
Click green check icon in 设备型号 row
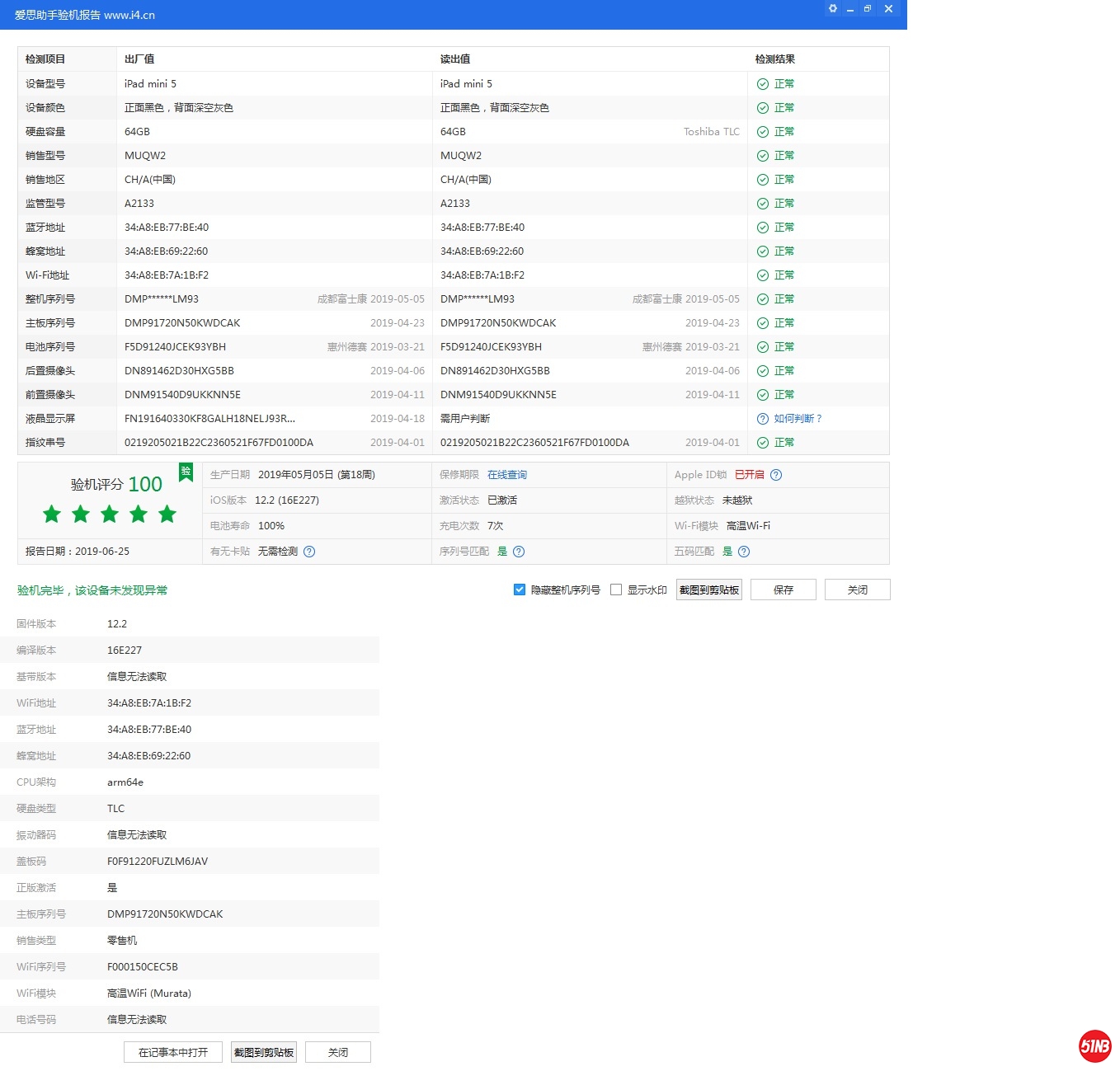(763, 84)
